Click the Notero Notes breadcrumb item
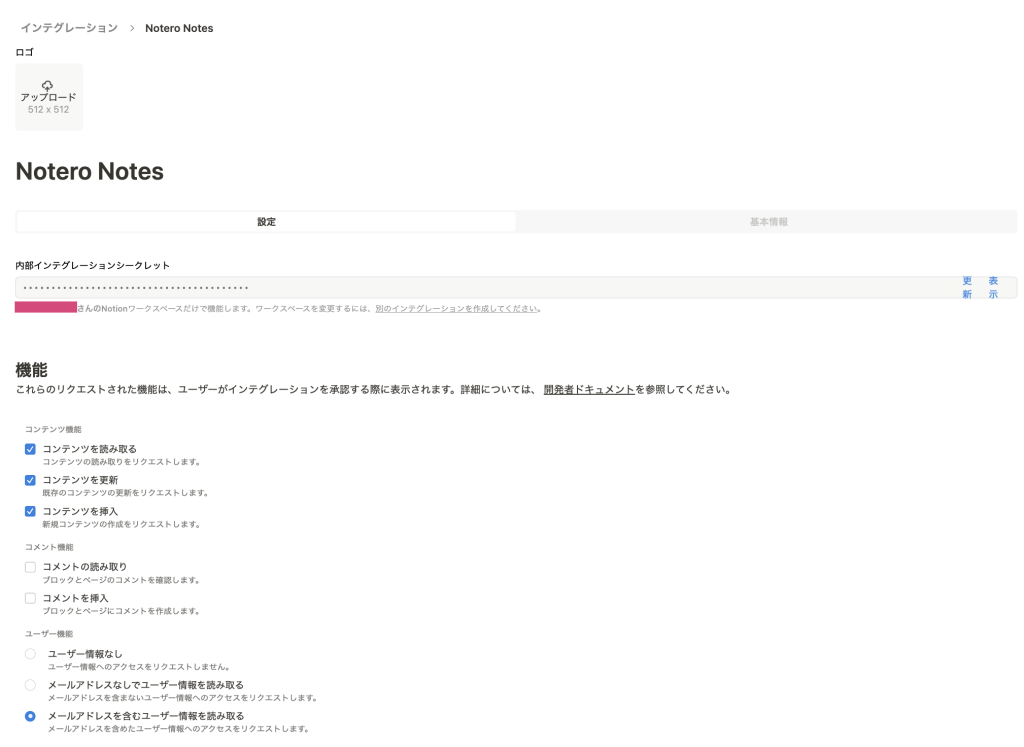 click(x=179, y=28)
